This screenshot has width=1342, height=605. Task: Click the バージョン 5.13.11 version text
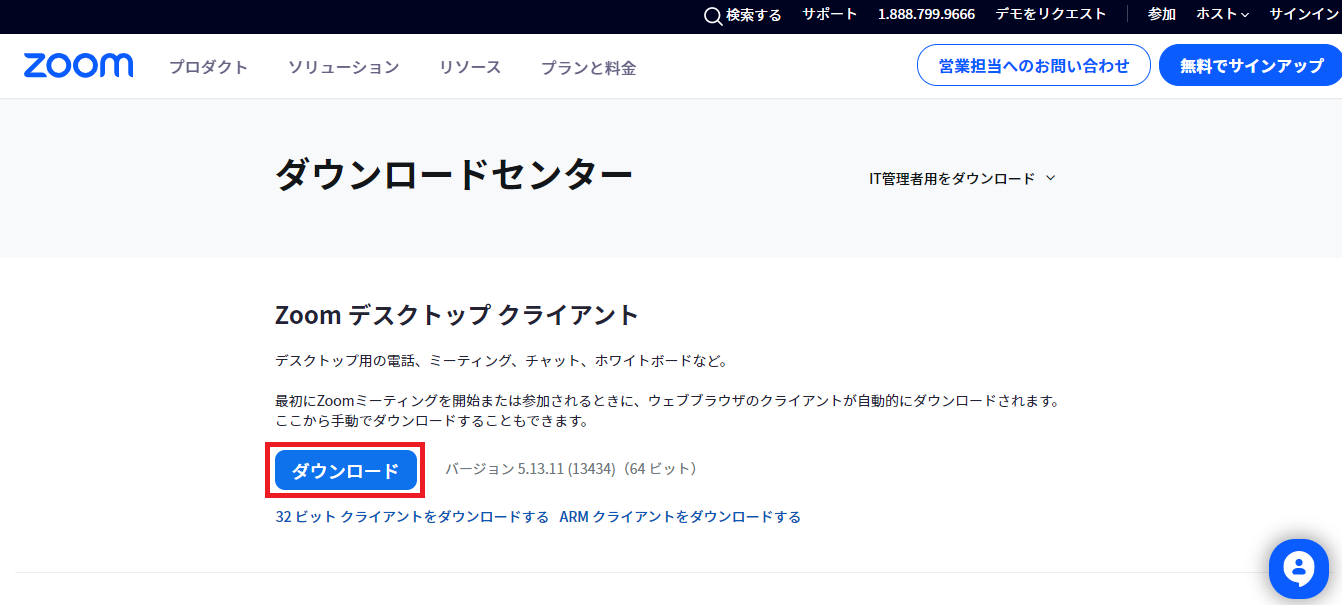click(570, 469)
